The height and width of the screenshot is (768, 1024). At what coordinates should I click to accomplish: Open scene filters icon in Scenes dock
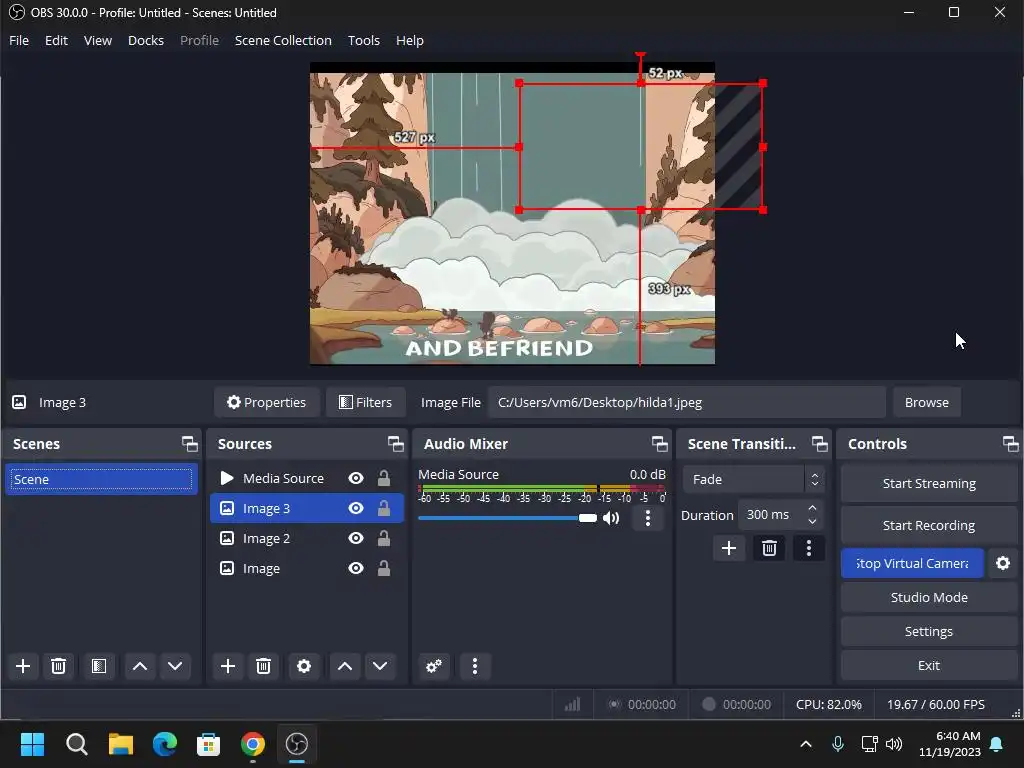tap(99, 666)
